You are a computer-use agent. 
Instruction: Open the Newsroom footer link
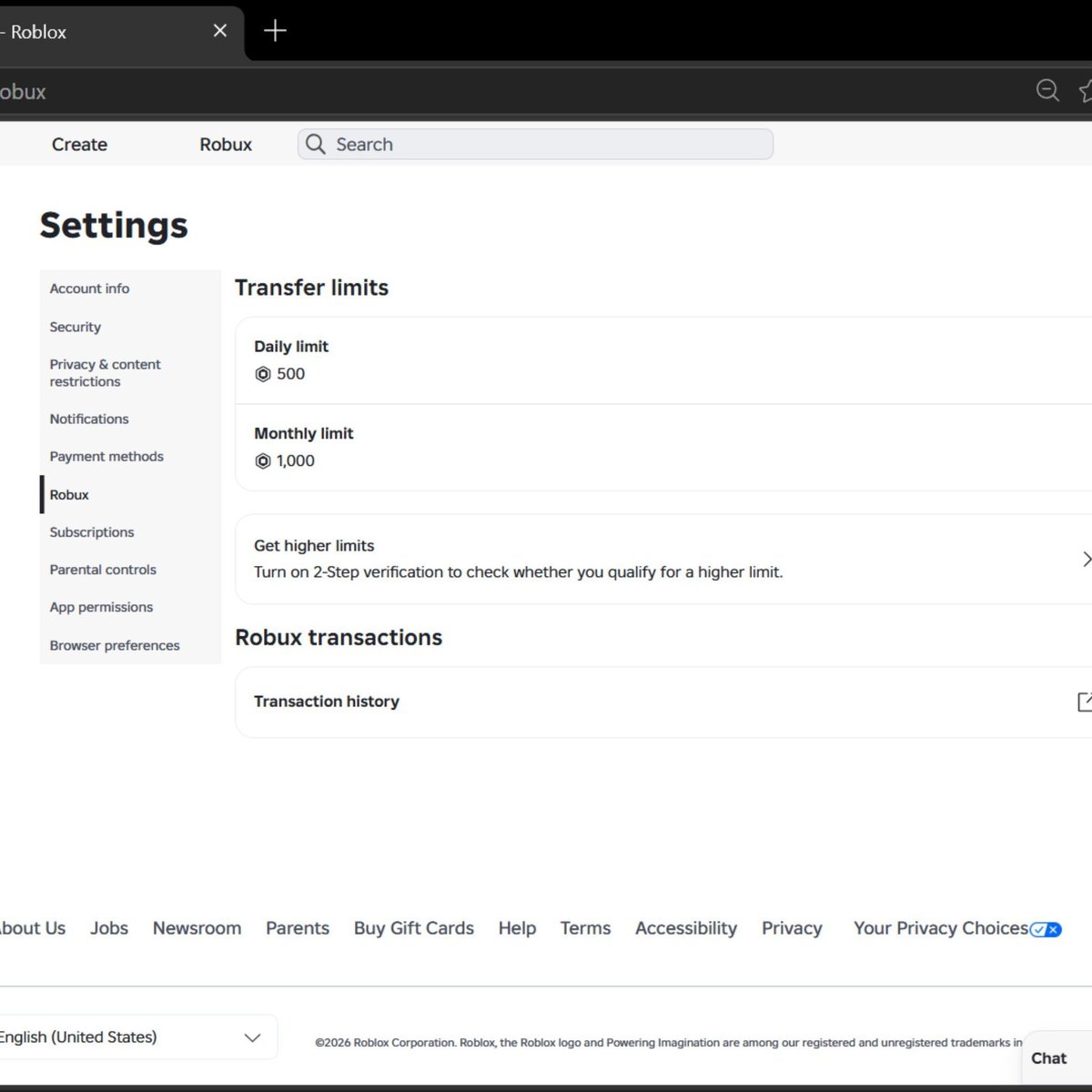click(197, 928)
